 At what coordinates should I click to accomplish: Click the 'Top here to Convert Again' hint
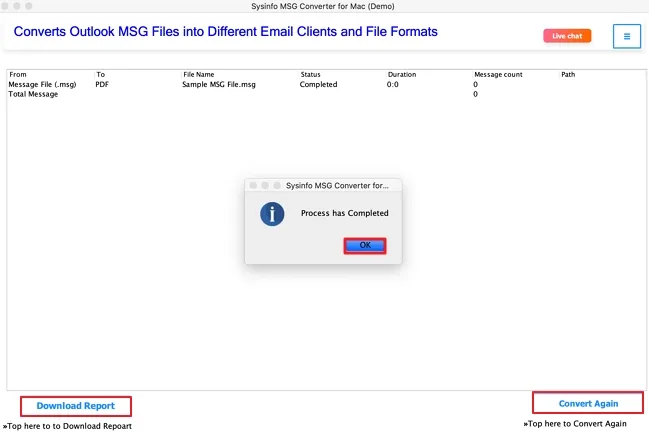point(575,424)
